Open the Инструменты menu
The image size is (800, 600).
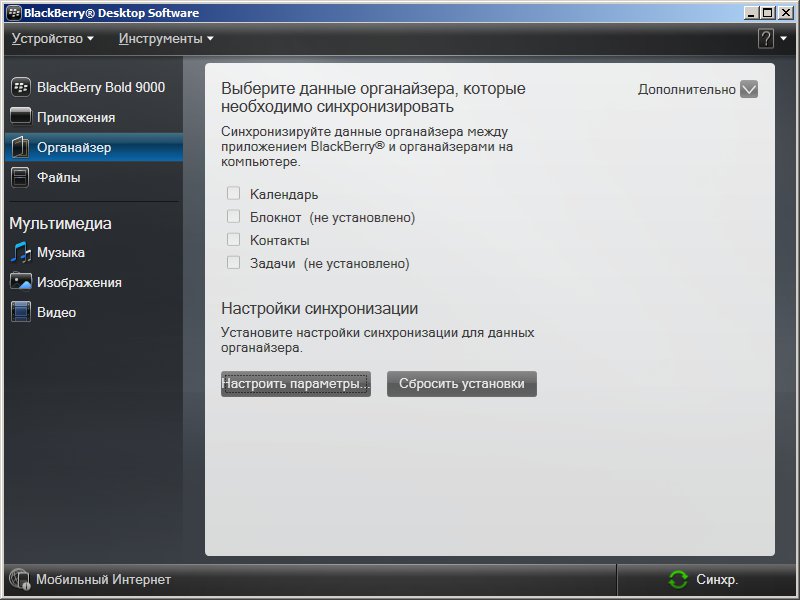click(166, 39)
